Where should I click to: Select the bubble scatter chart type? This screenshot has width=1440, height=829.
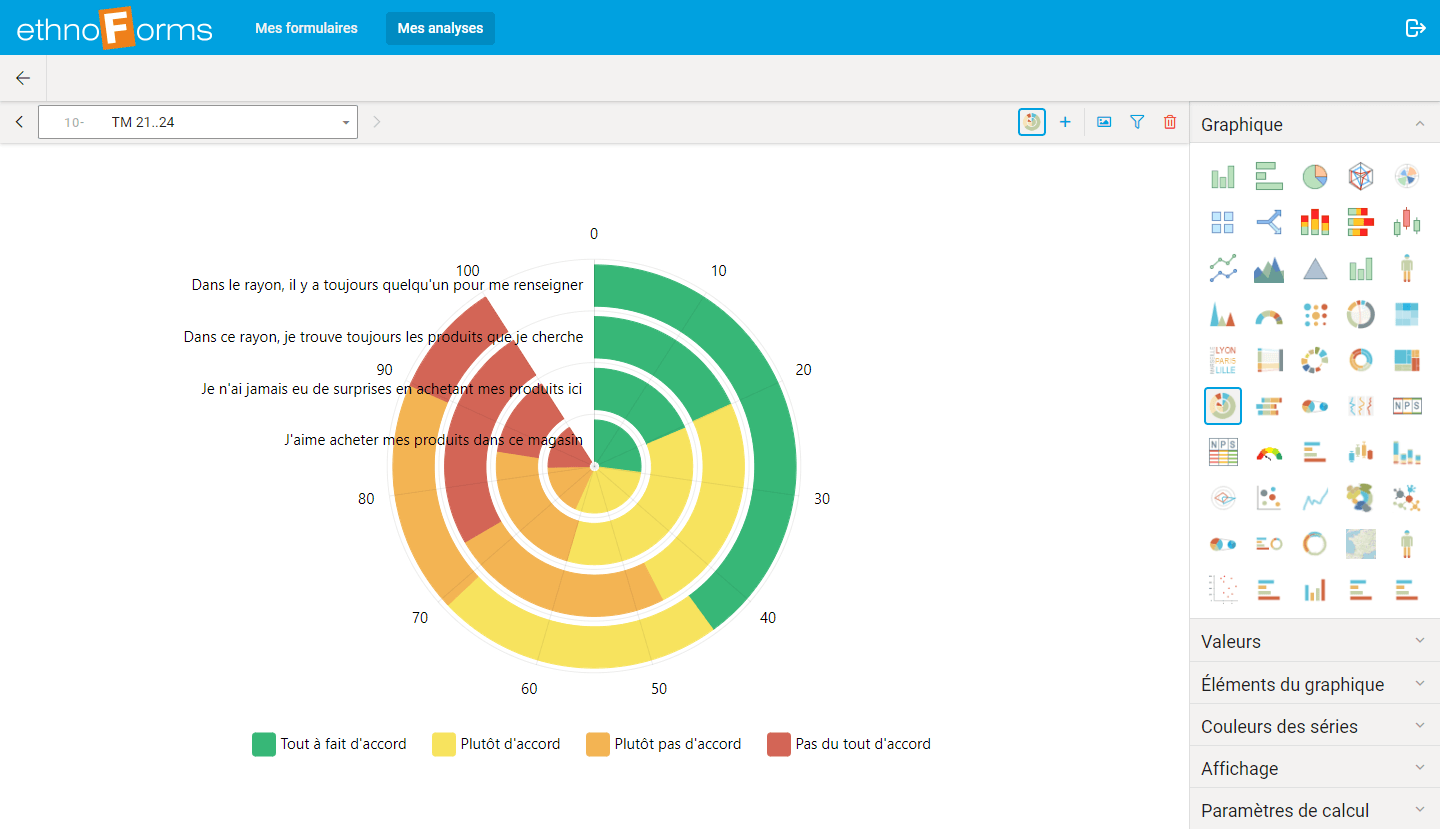click(1269, 498)
